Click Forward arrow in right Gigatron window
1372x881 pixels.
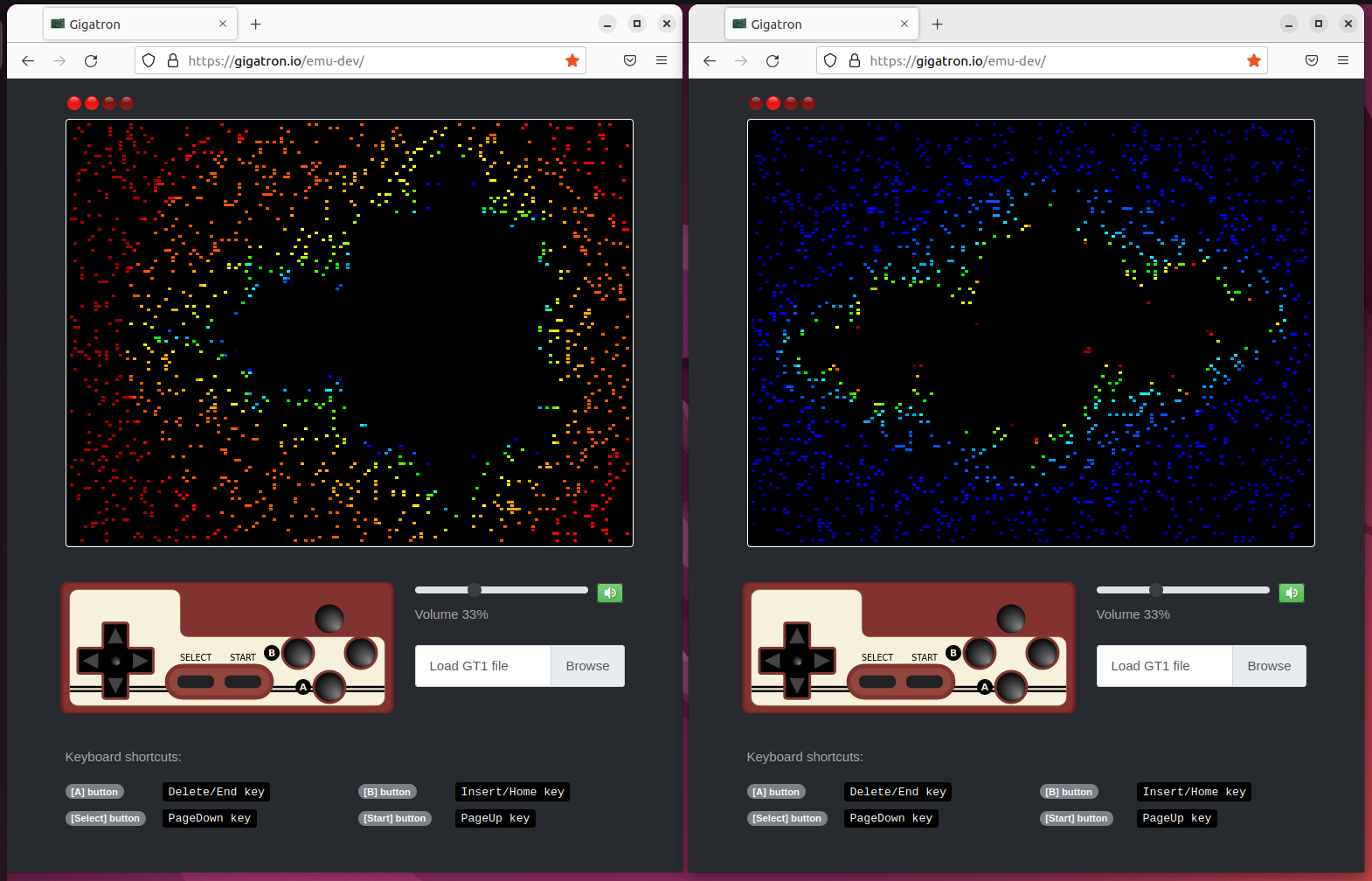click(x=741, y=60)
